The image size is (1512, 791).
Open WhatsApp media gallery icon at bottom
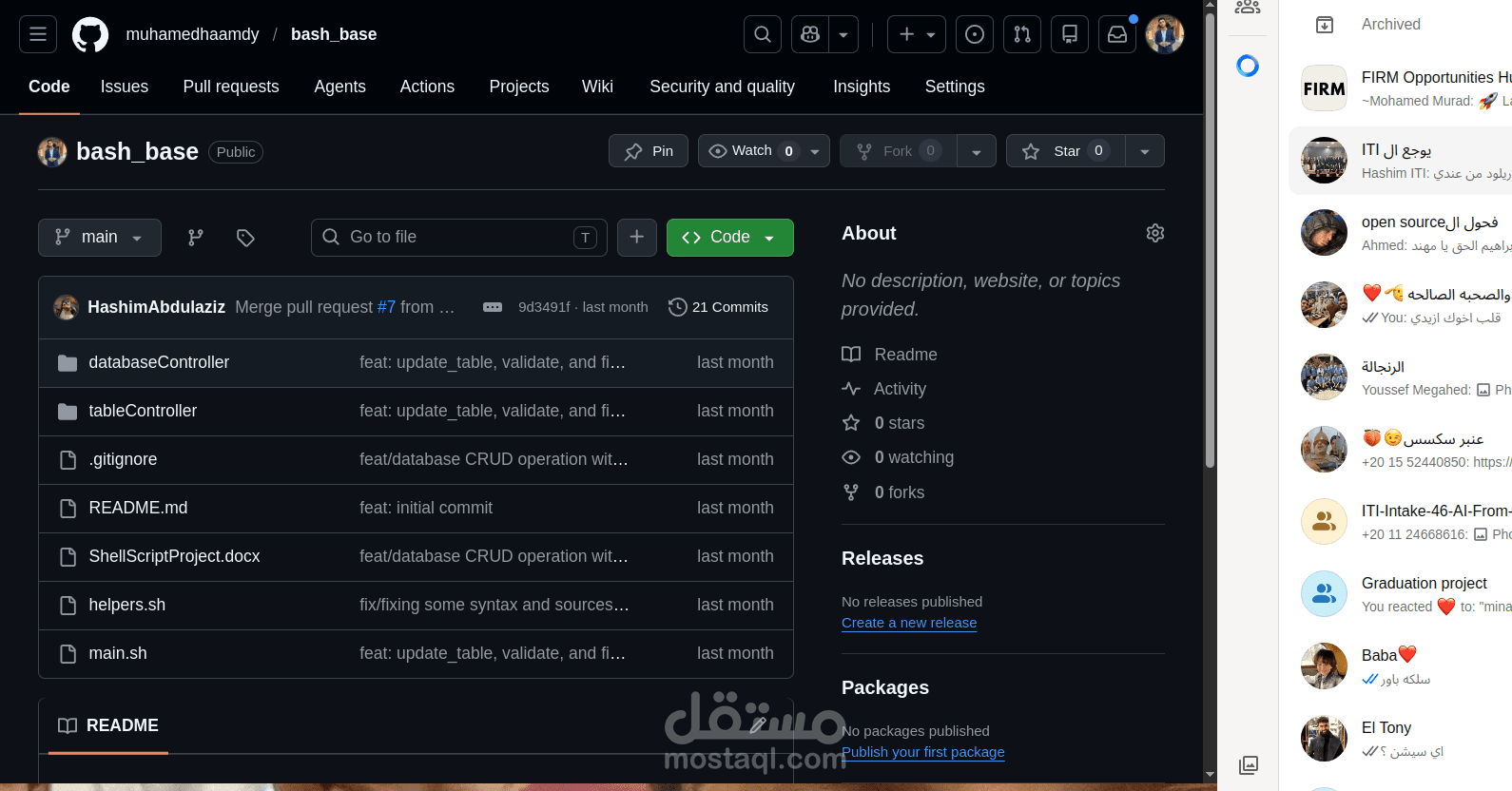point(1249,764)
